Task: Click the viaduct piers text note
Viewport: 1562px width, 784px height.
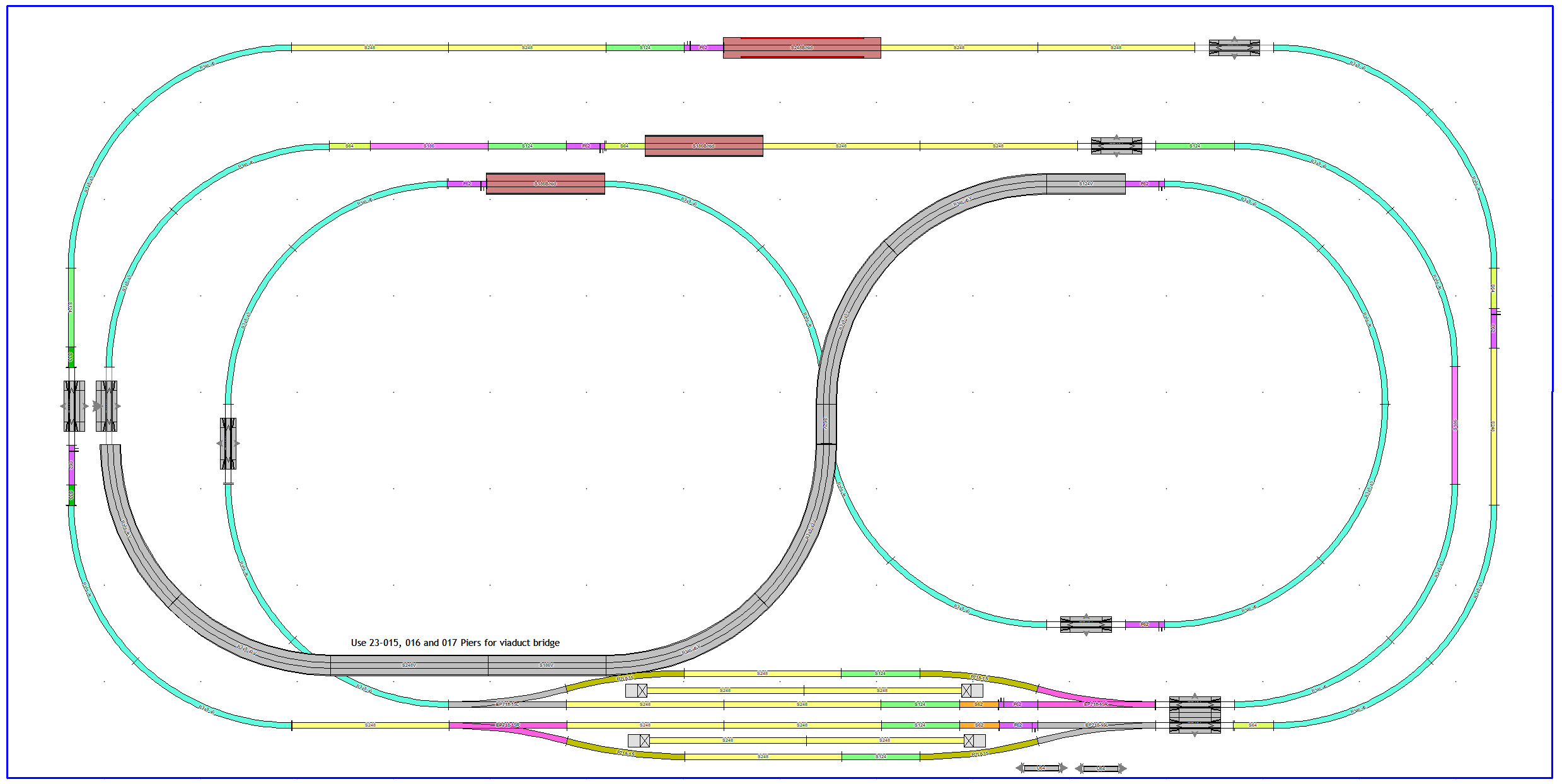Action: pyautogui.click(x=455, y=643)
